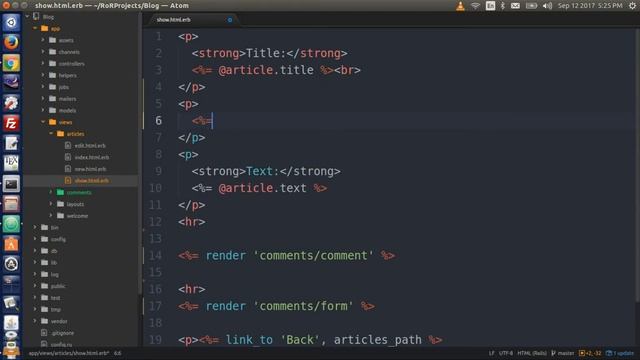The image size is (640, 360).
Task: Open the clock showing Sep 12 2017
Action: coord(590,6)
